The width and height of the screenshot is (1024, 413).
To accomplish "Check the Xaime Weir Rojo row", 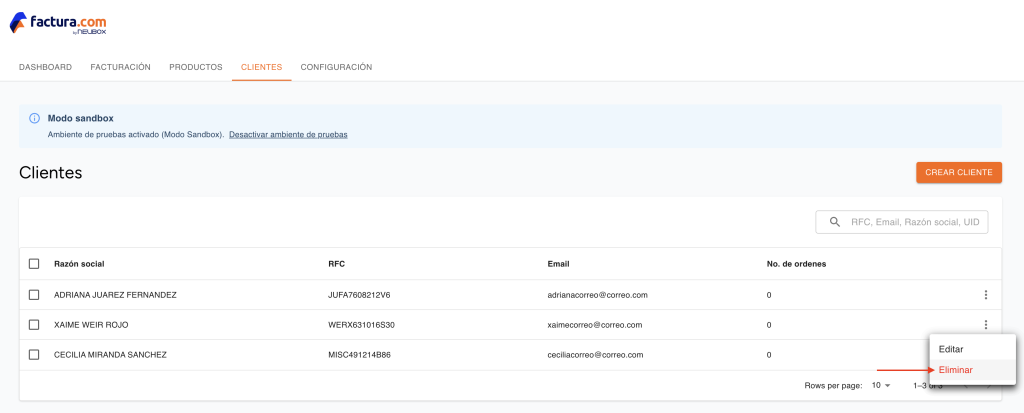I will 34,325.
